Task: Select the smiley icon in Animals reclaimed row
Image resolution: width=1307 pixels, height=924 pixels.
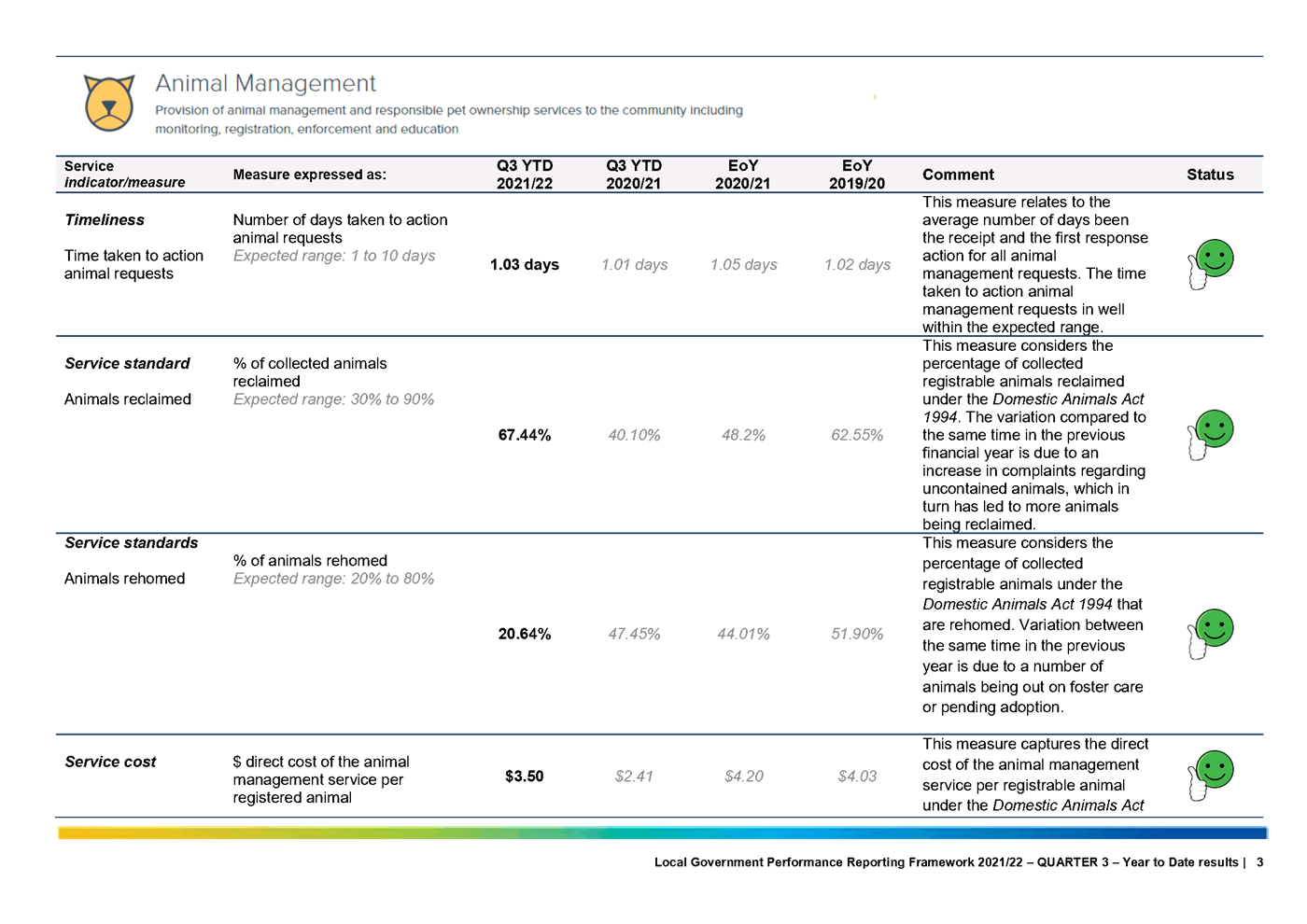Action: point(1212,433)
